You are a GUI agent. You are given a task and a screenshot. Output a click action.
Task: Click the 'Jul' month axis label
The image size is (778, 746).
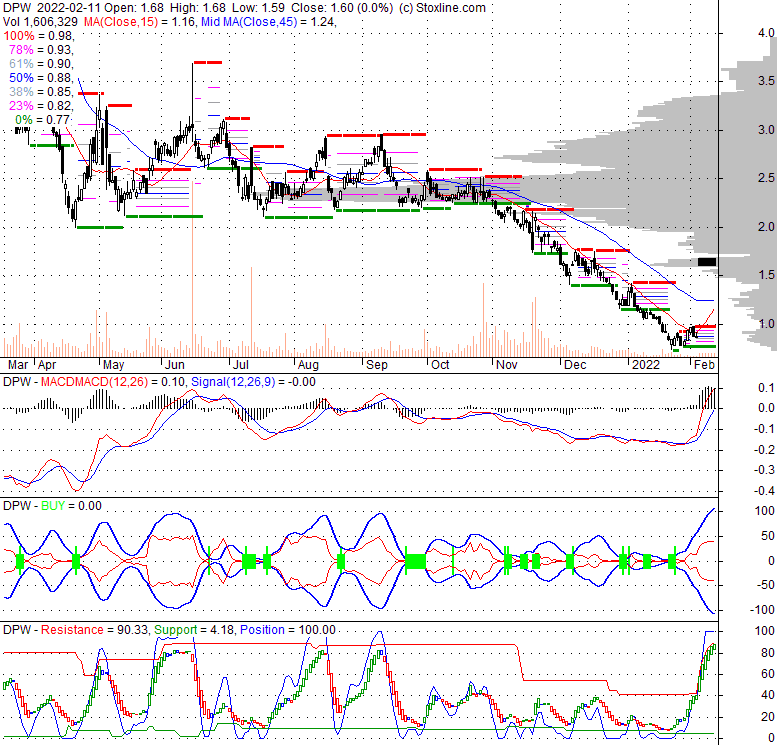click(x=241, y=365)
